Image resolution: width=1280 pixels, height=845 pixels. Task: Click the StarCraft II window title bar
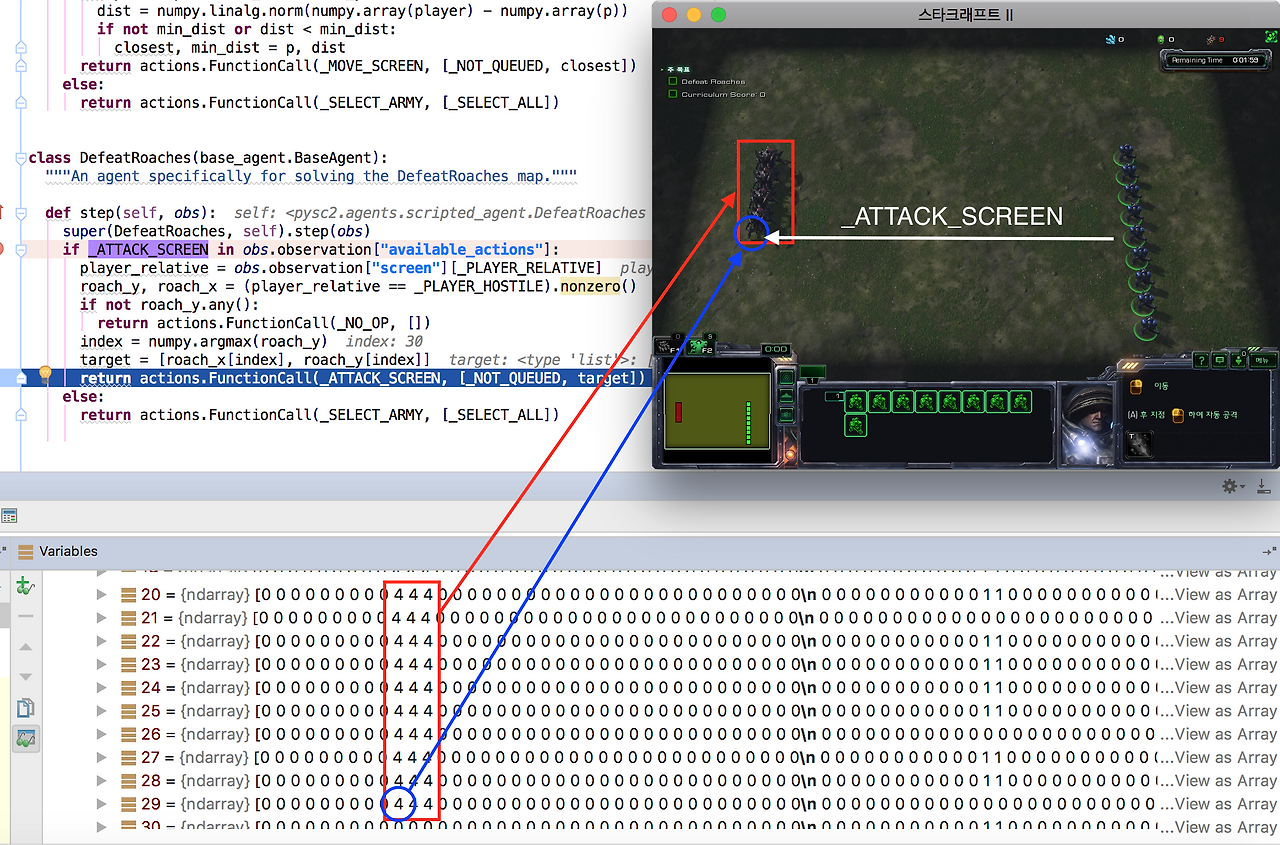point(965,15)
